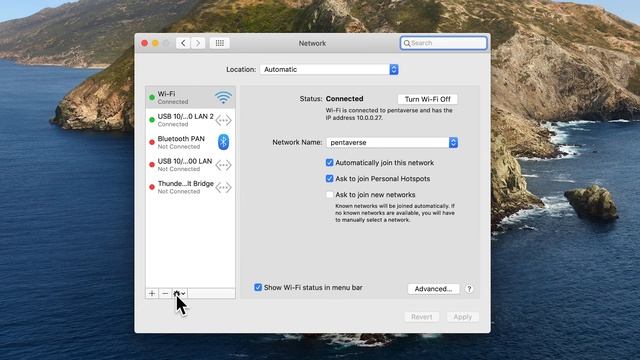Click the Known networks will be joined note
The image size is (640, 360).
click(x=395, y=213)
